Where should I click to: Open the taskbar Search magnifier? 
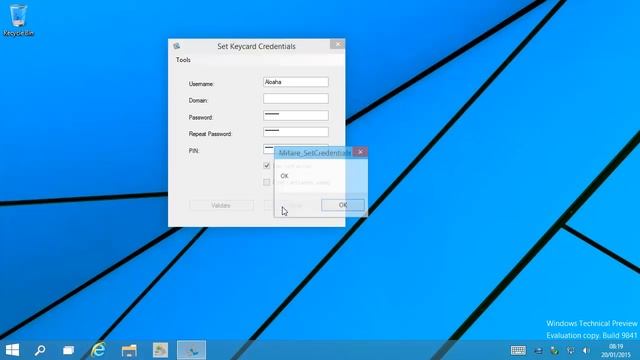(x=40, y=350)
